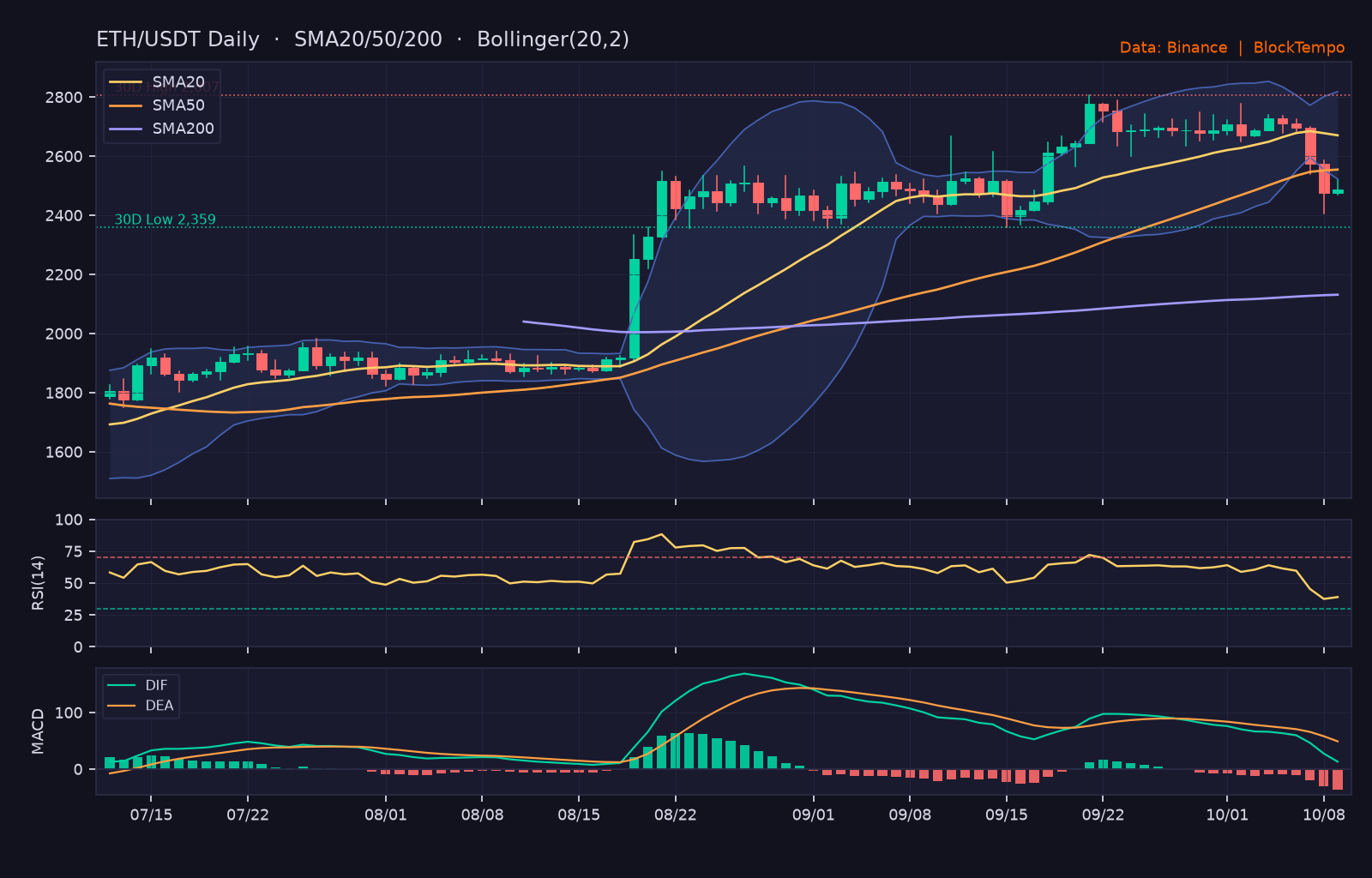Click the 09/15 date label
This screenshot has width=1372, height=878.
tap(1007, 815)
